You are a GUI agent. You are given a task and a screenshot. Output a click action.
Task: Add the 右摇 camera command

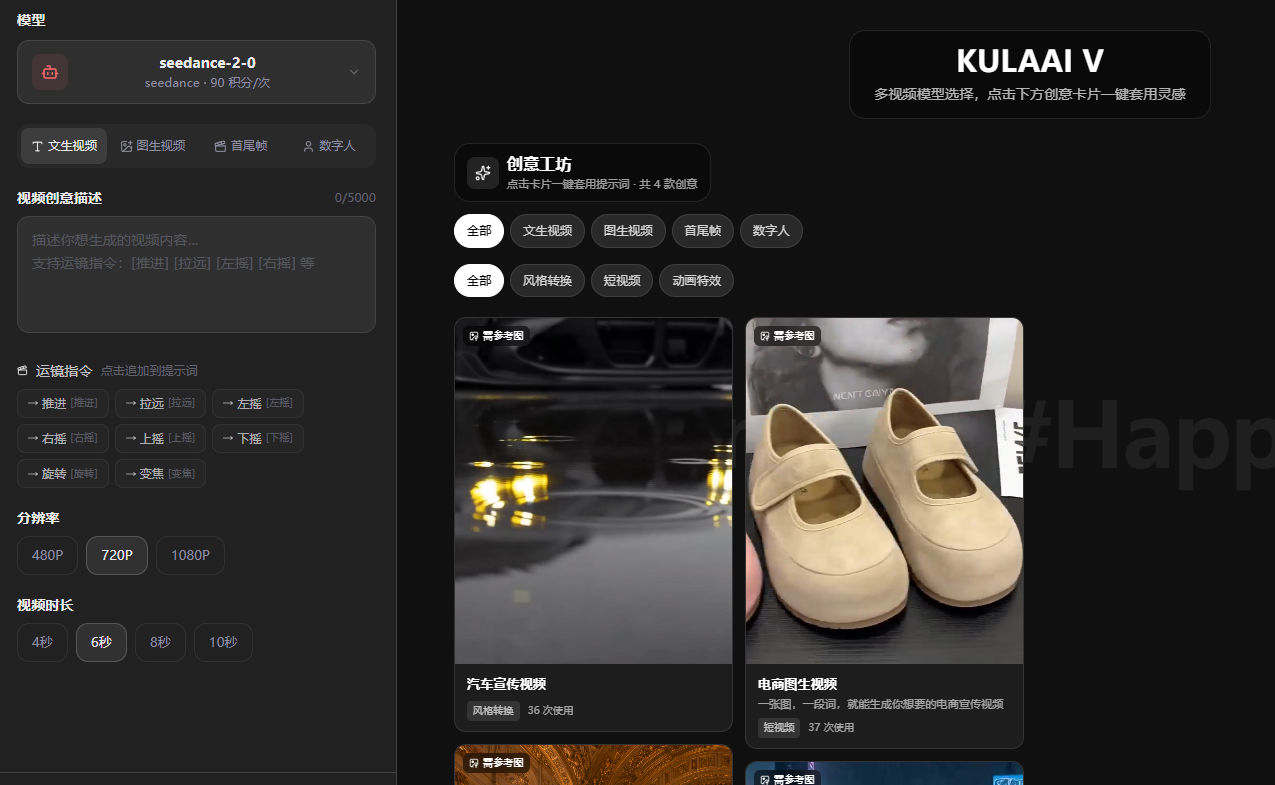coord(63,438)
